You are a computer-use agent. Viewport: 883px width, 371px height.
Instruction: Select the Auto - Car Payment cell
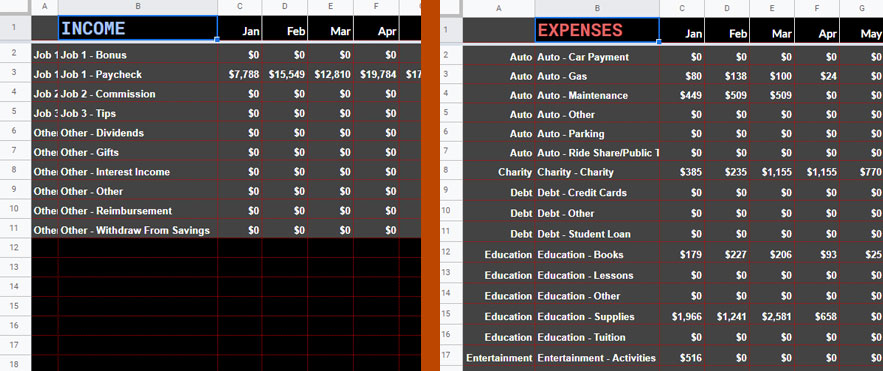click(597, 57)
